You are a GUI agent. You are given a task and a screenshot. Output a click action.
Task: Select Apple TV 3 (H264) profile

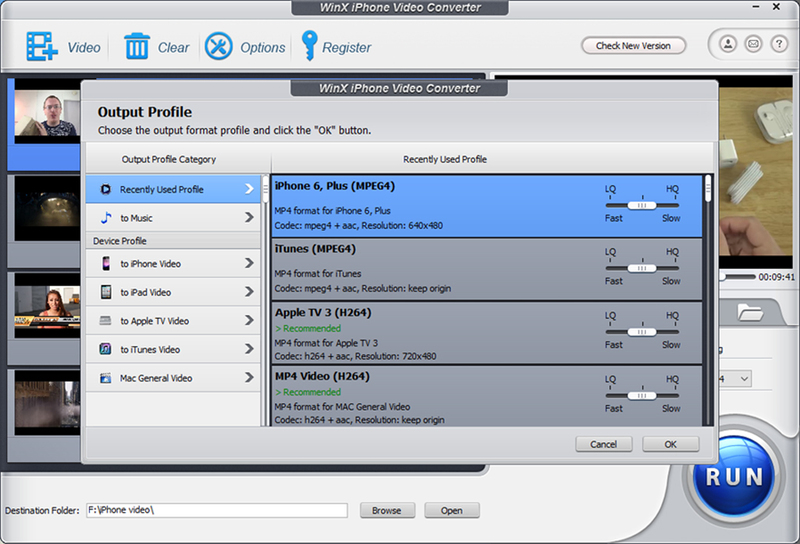coord(487,332)
